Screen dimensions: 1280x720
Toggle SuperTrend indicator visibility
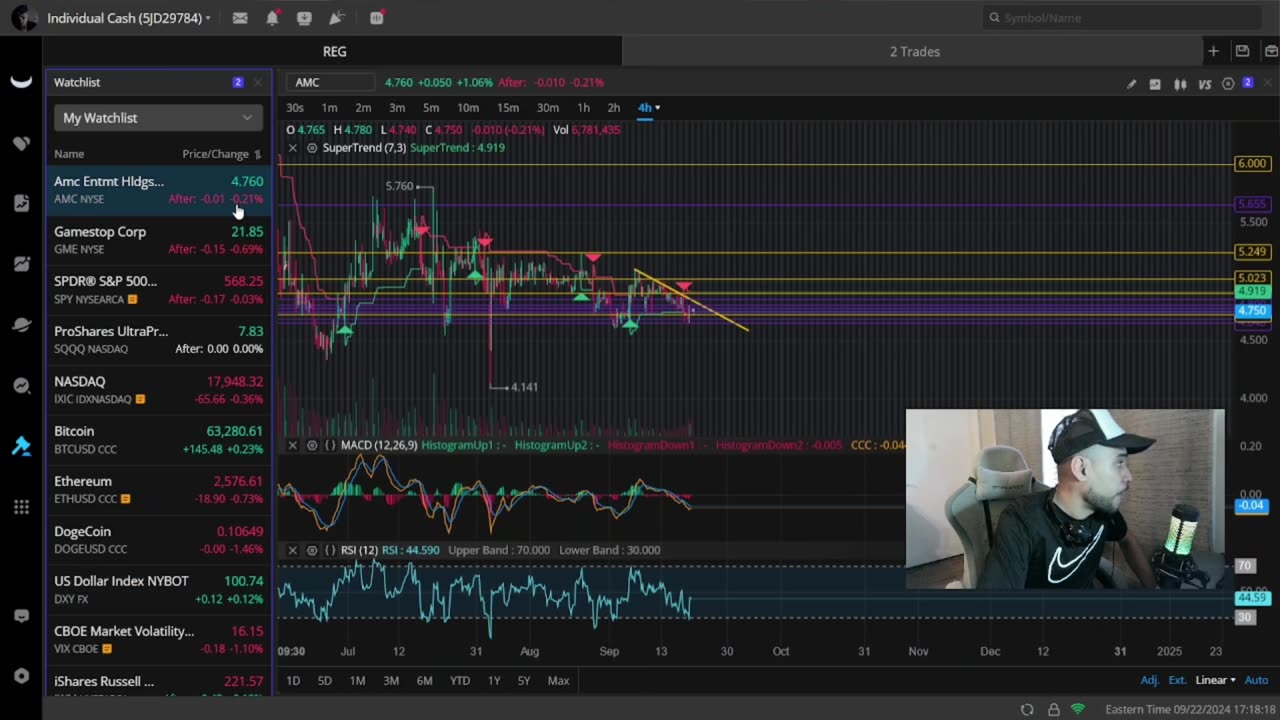click(x=312, y=148)
